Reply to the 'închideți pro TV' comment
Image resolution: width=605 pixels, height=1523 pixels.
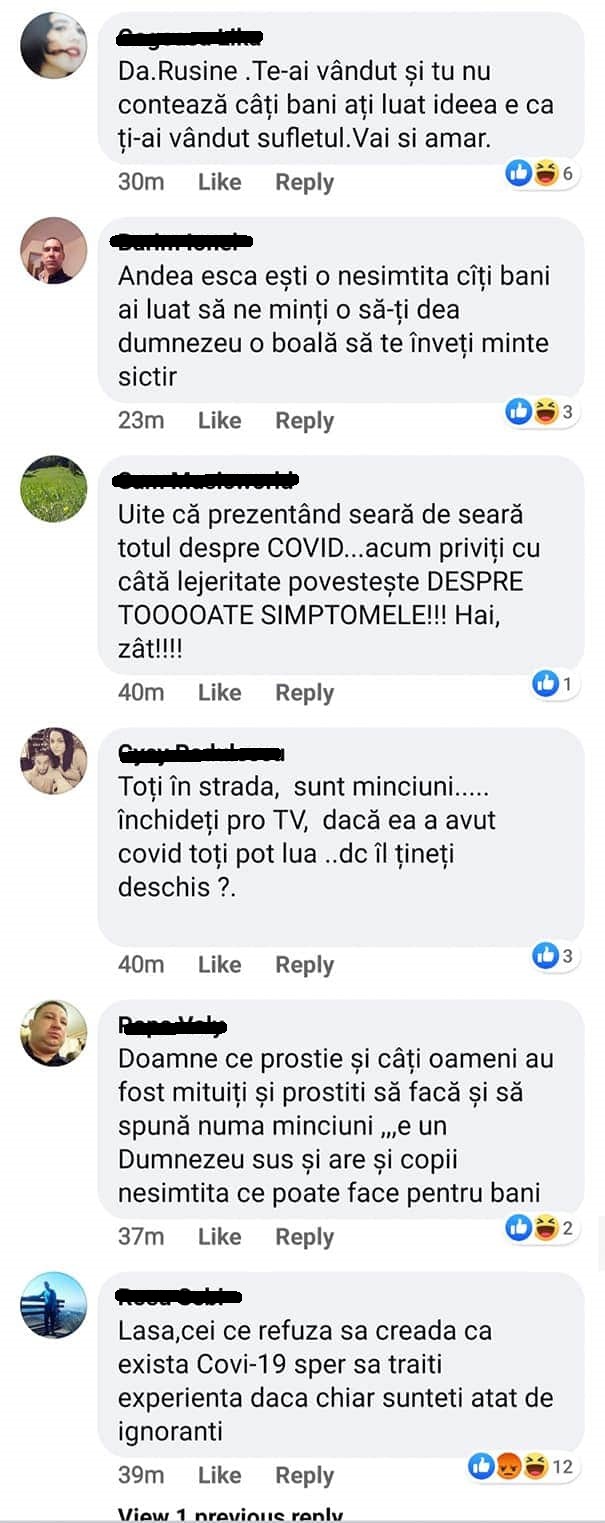(x=304, y=964)
